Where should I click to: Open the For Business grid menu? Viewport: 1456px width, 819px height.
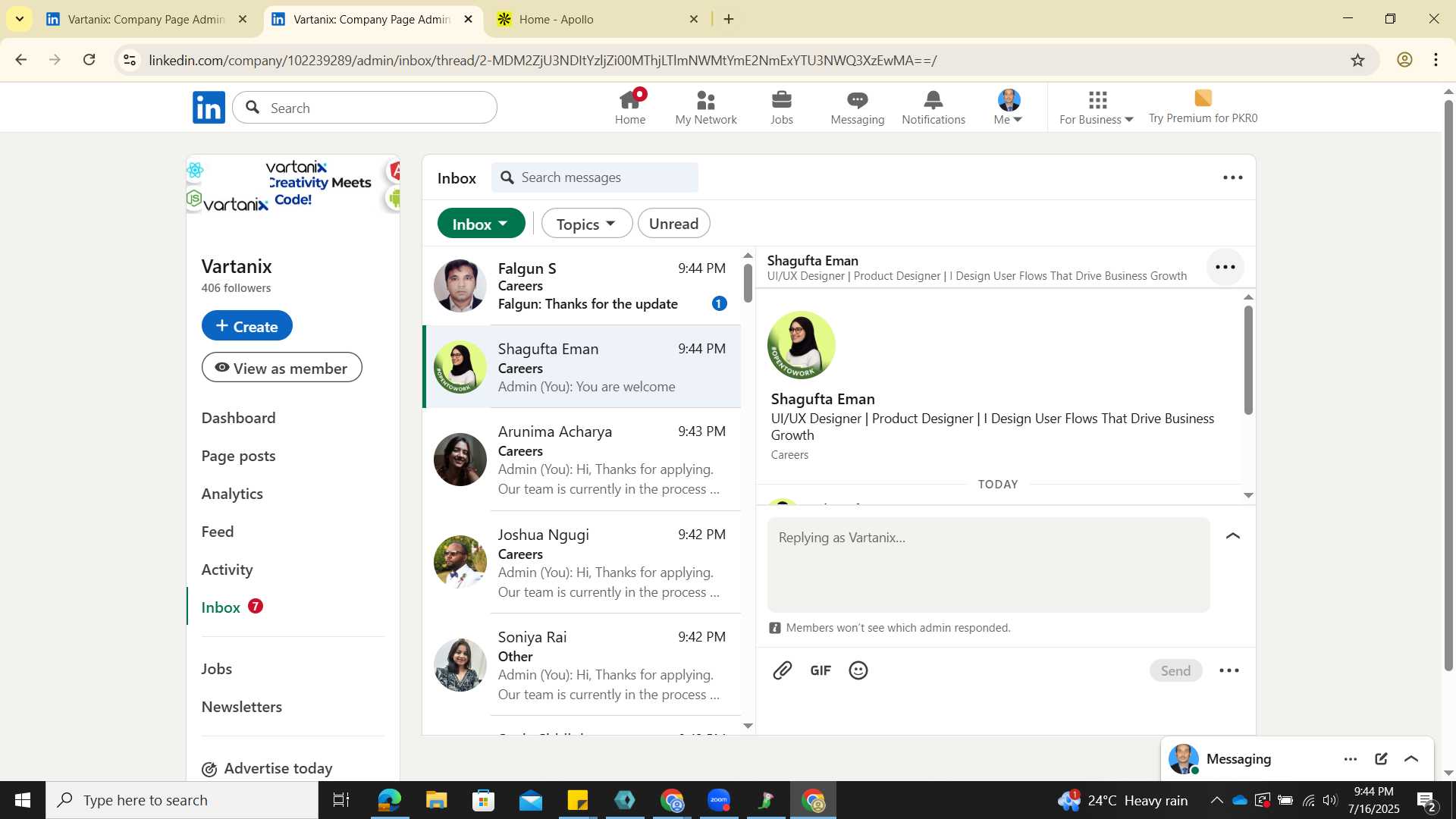click(1097, 107)
